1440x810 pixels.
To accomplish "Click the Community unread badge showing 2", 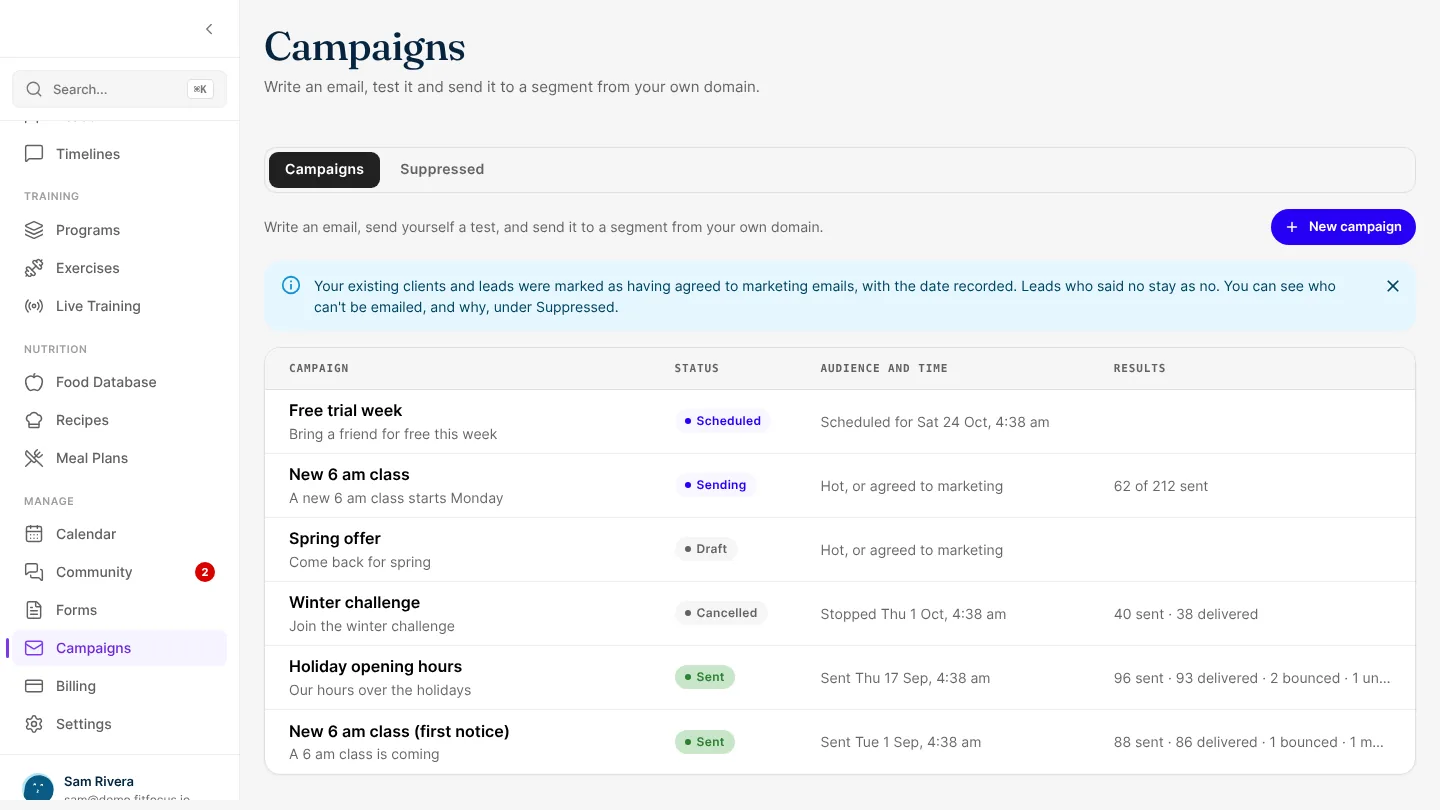I will tap(205, 572).
